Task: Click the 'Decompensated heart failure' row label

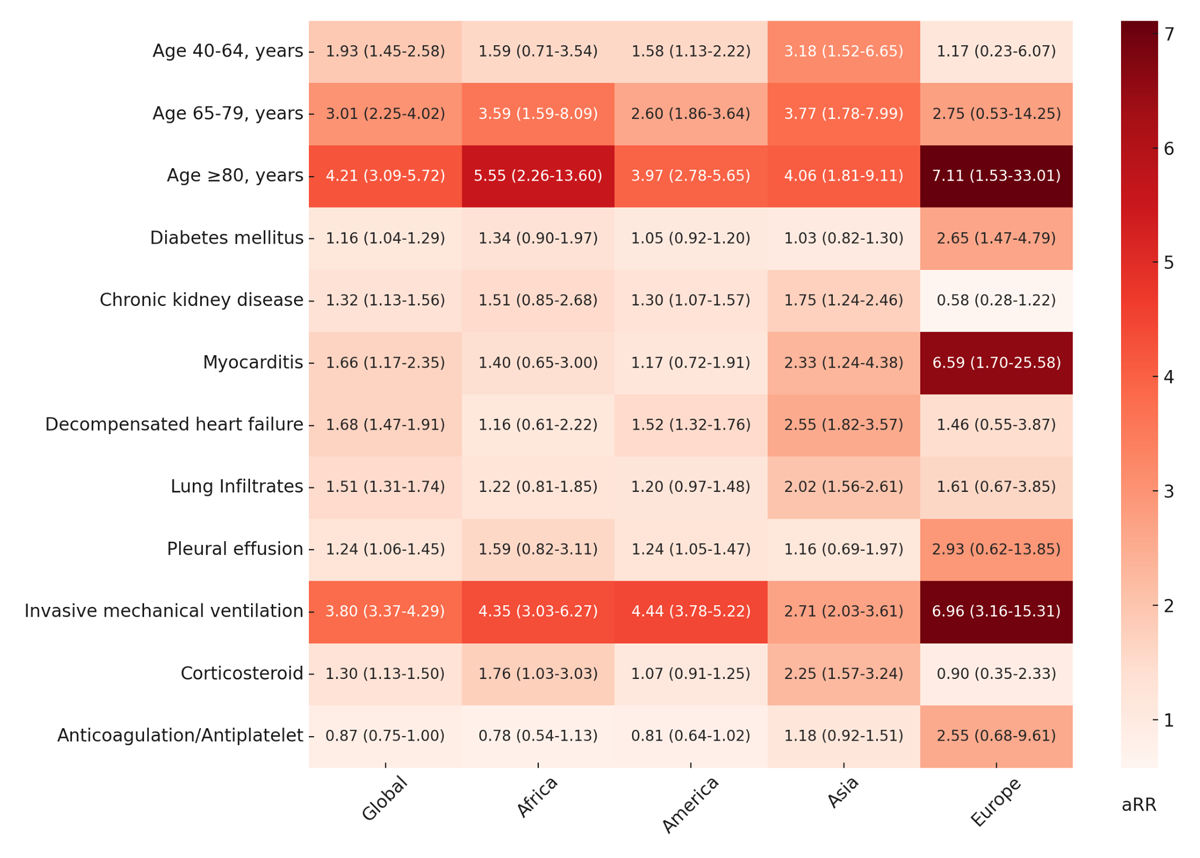Action: point(174,425)
